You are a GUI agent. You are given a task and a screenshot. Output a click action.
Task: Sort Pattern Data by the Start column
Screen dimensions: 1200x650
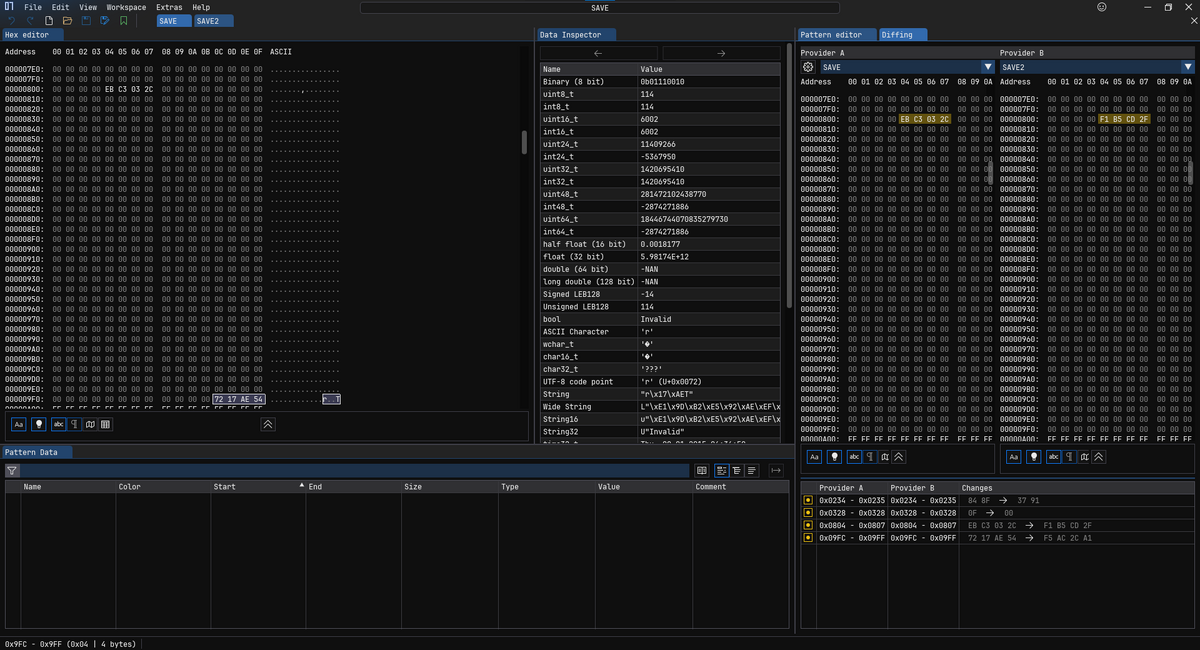point(258,487)
